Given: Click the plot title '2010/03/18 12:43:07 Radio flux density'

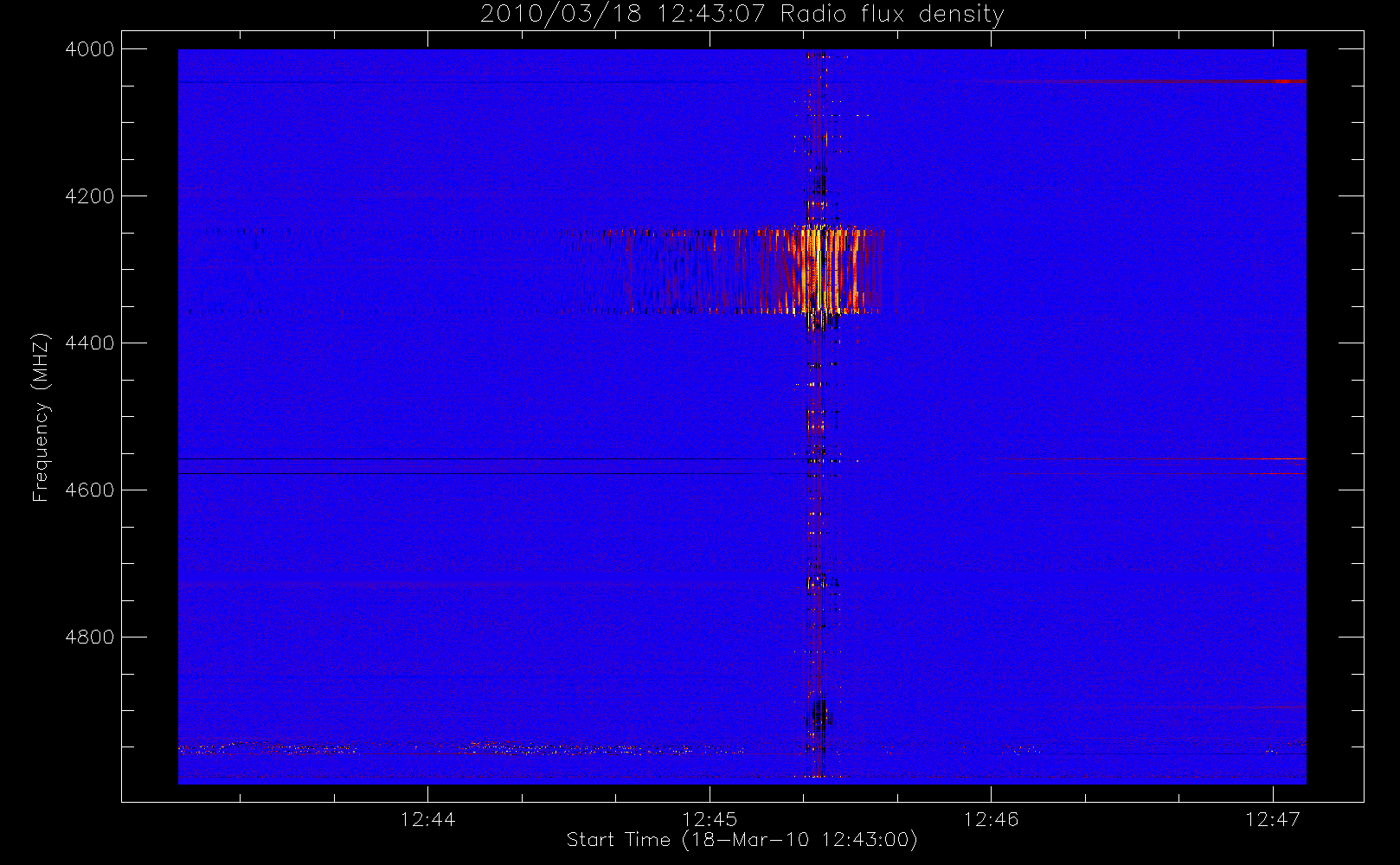Looking at the screenshot, I should pos(742,15).
